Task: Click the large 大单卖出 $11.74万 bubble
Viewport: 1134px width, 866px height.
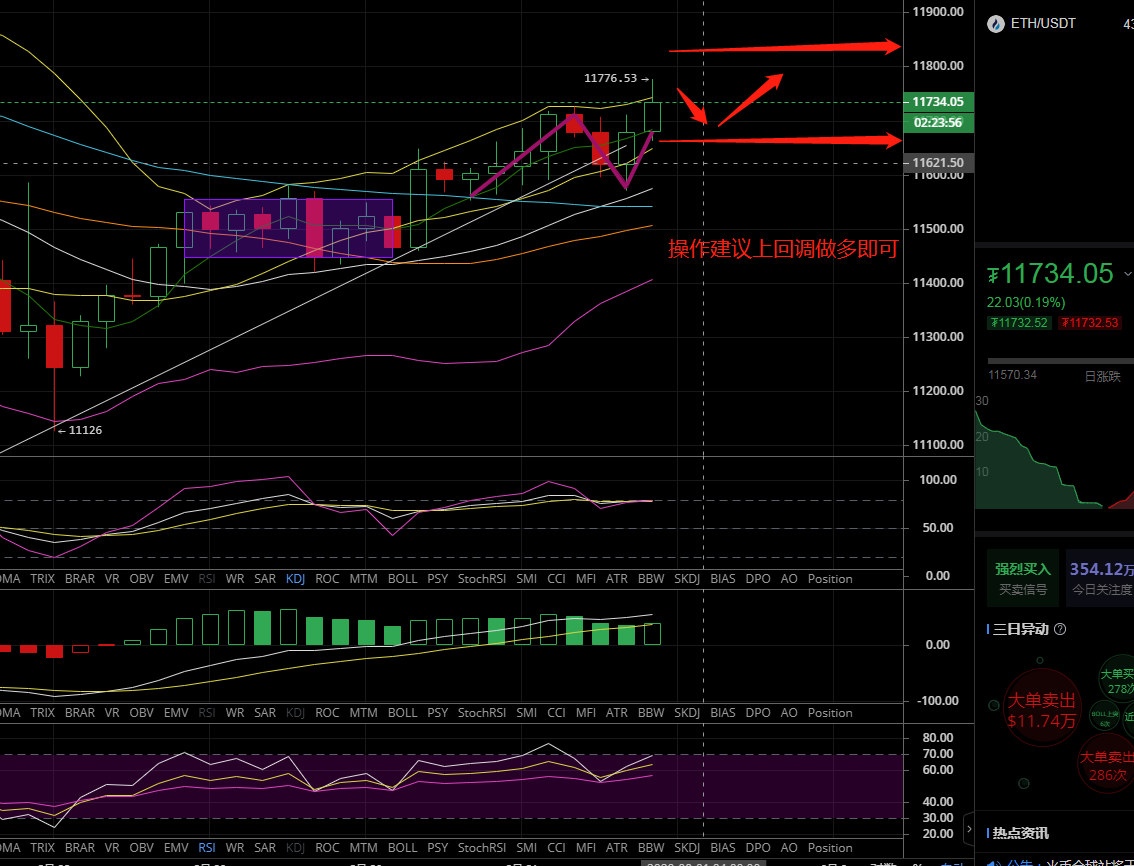Action: 1042,710
